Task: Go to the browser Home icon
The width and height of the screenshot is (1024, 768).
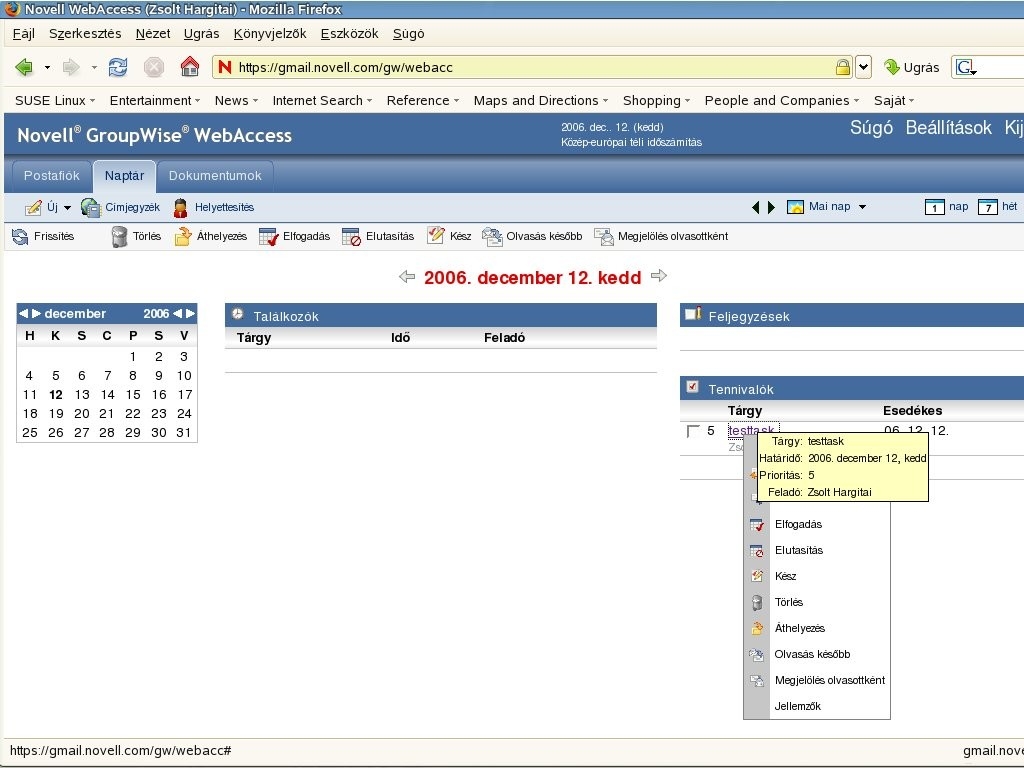Action: [189, 66]
